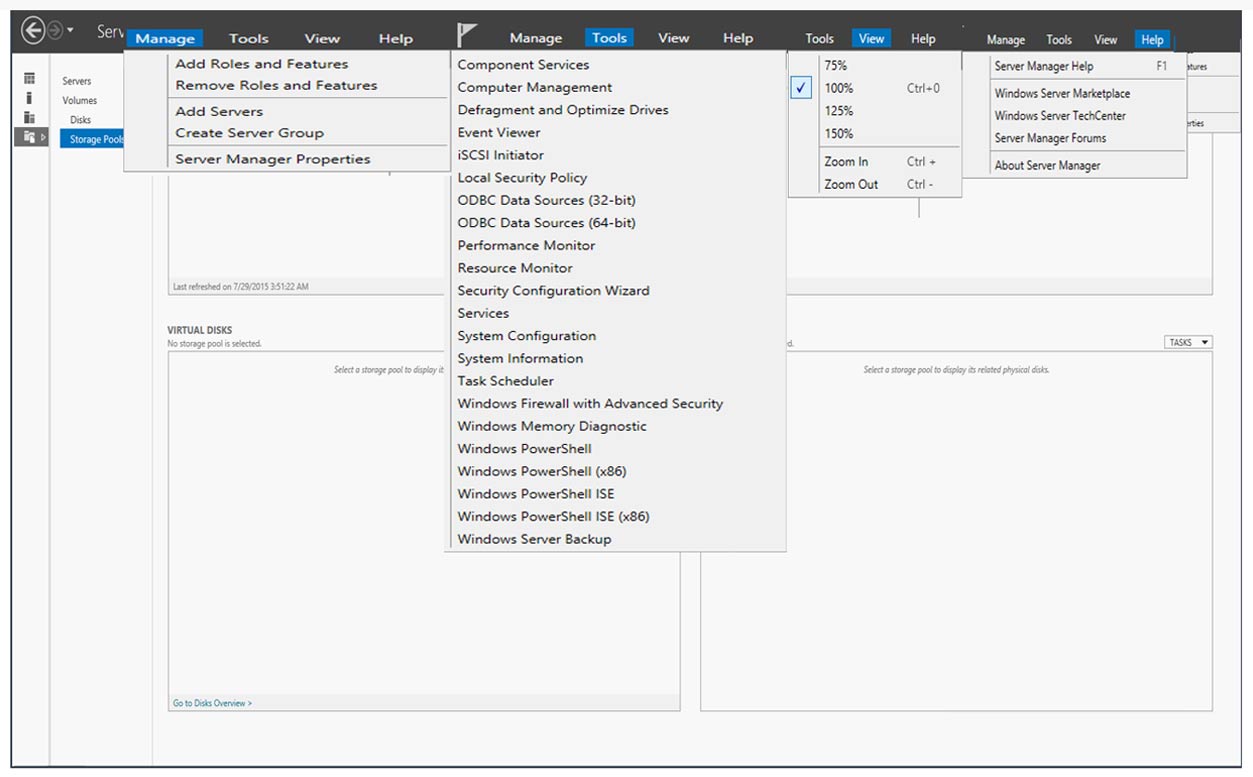Select Volumes in the left navigation

tap(80, 100)
